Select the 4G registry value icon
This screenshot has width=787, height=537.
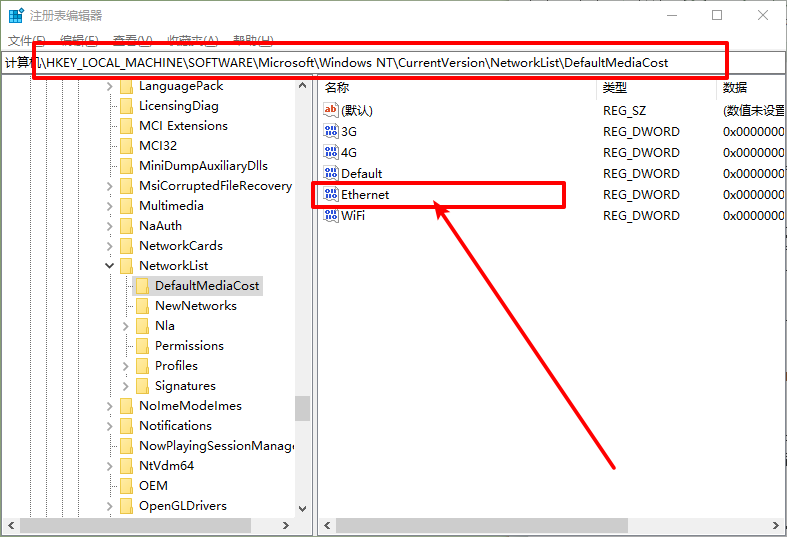coord(331,152)
